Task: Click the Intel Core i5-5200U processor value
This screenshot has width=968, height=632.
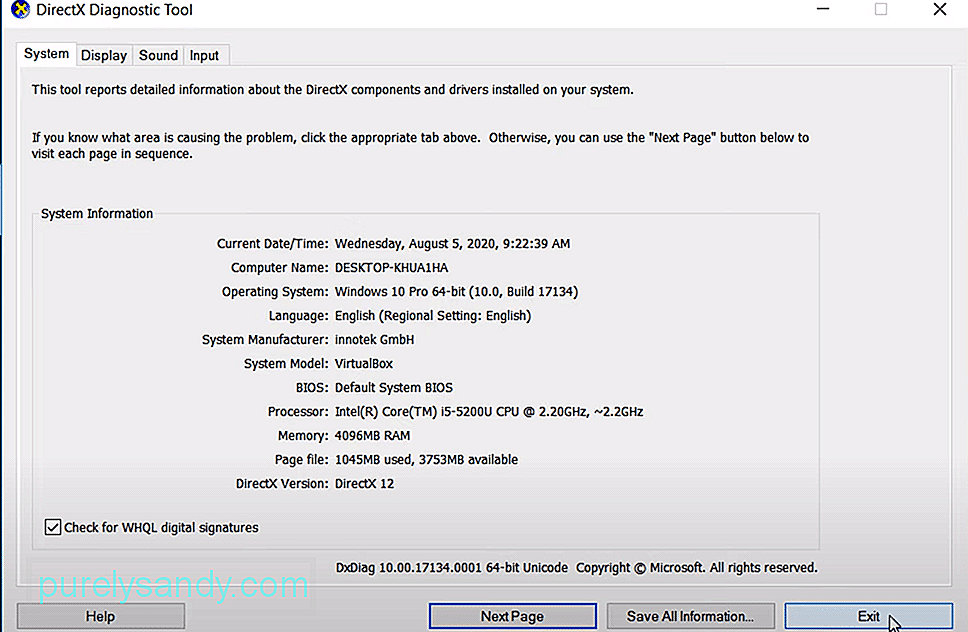Action: pos(489,412)
